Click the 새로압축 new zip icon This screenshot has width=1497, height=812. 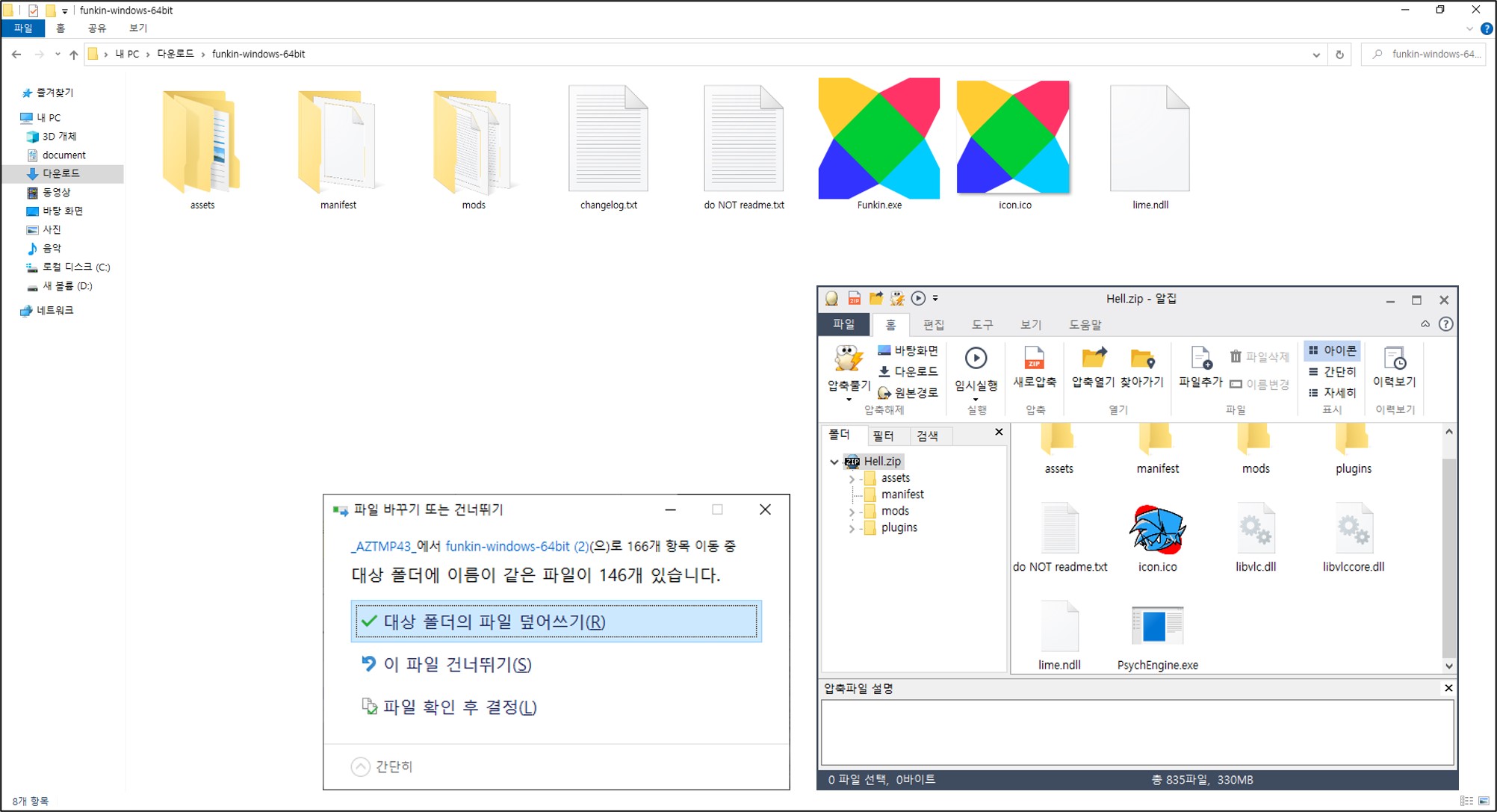1035,359
